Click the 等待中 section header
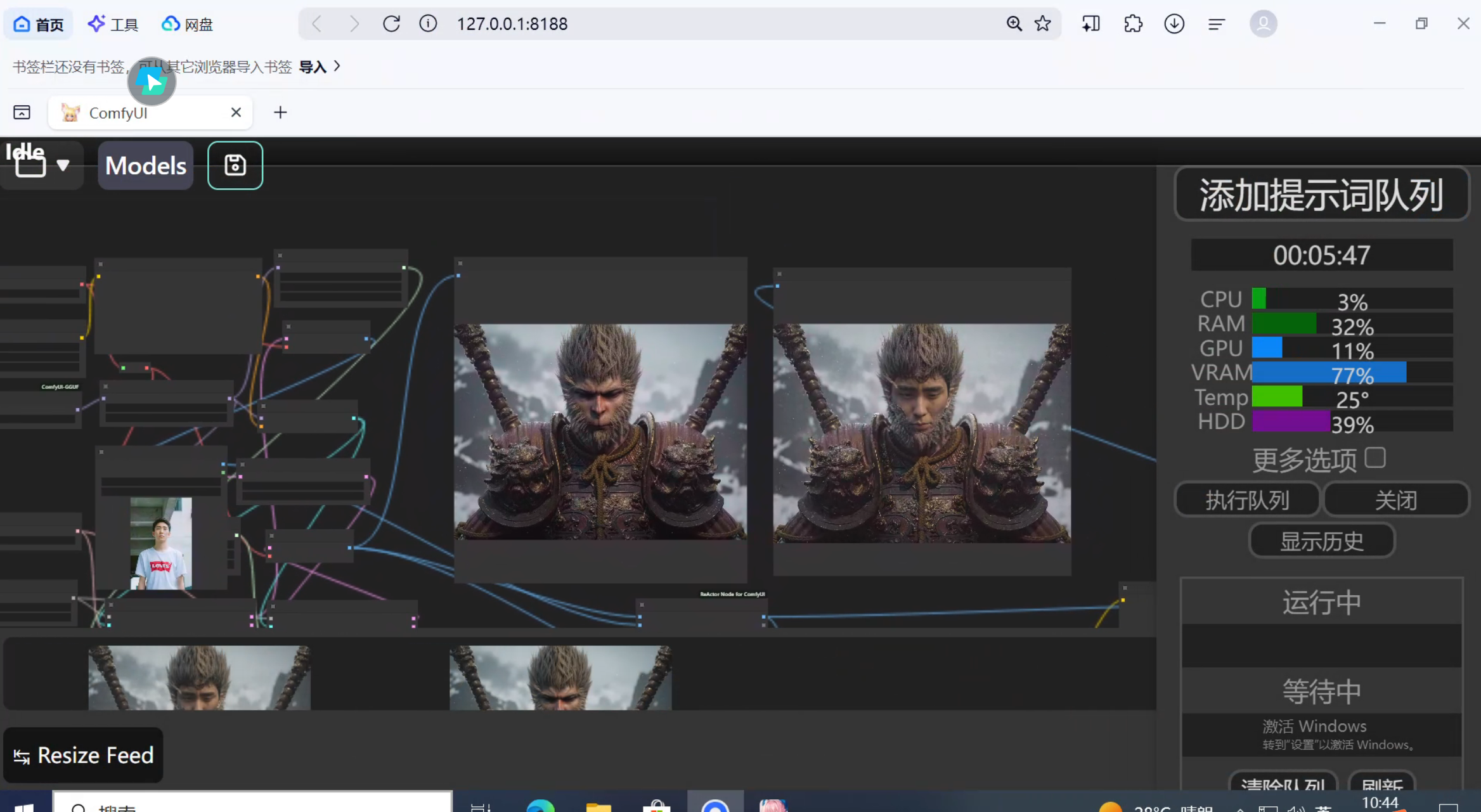The width and height of the screenshot is (1481, 812). point(1321,691)
